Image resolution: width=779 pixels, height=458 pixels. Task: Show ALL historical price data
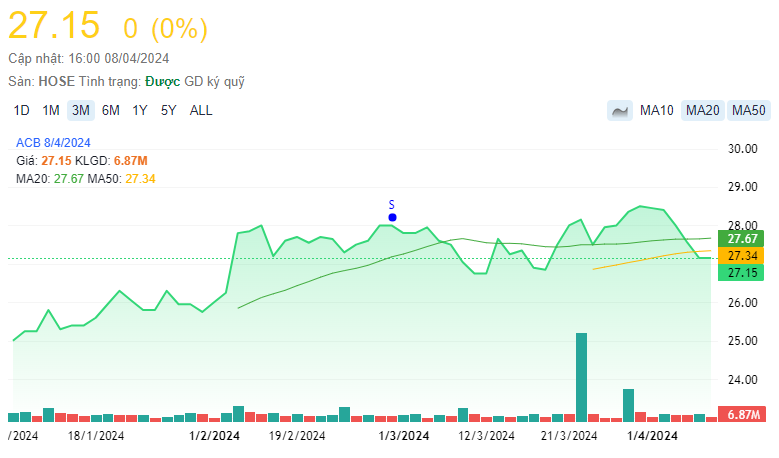pyautogui.click(x=201, y=111)
